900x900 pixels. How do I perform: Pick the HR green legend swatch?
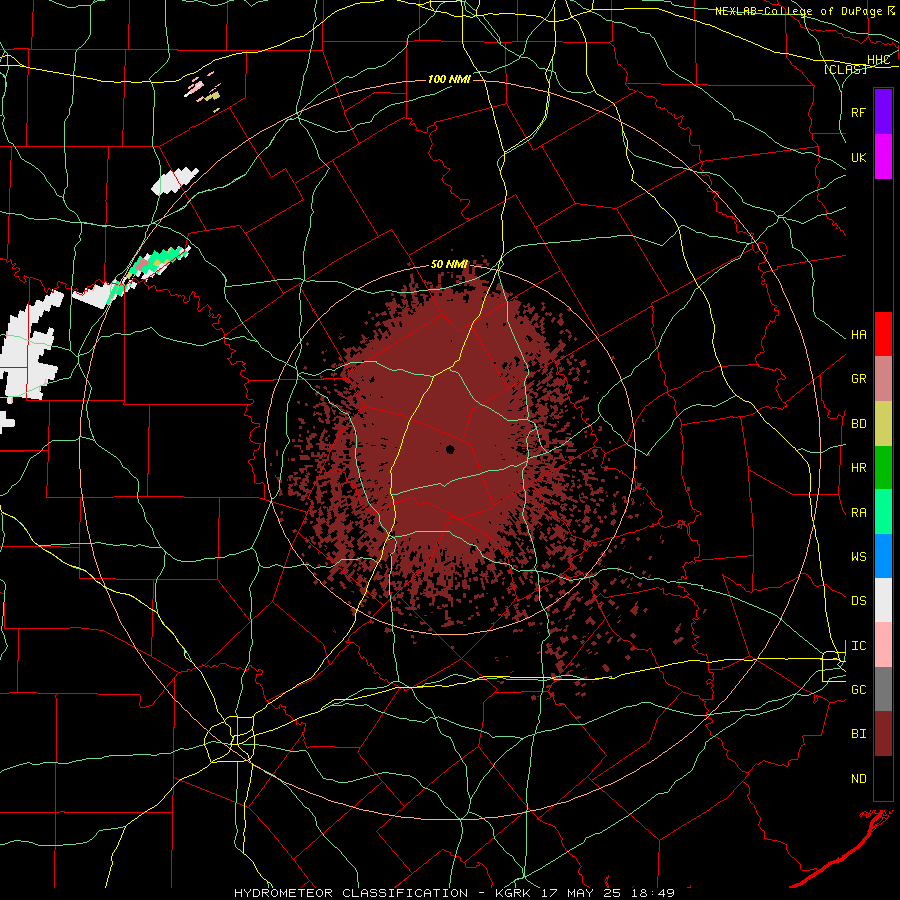[x=883, y=468]
